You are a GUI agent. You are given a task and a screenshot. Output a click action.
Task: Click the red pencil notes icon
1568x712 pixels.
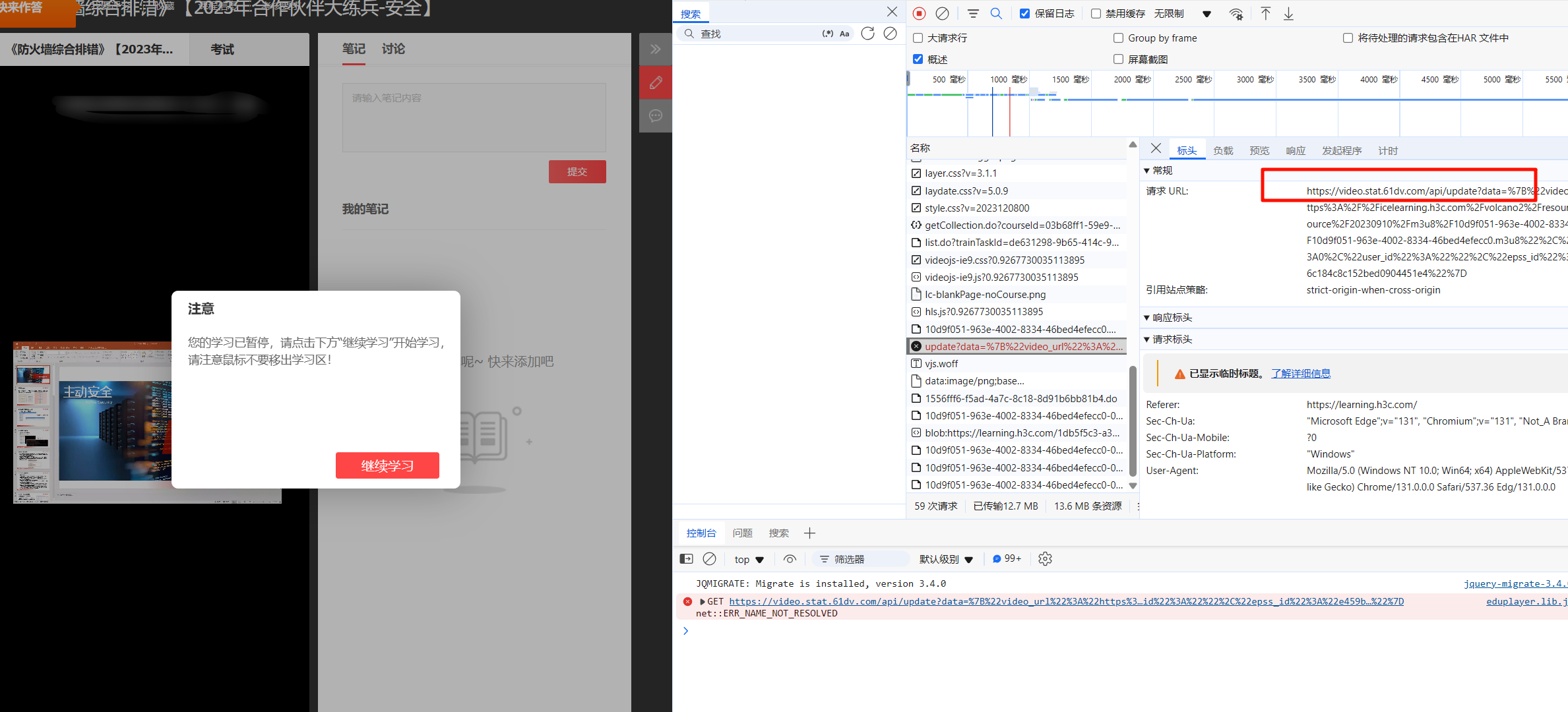tap(656, 82)
